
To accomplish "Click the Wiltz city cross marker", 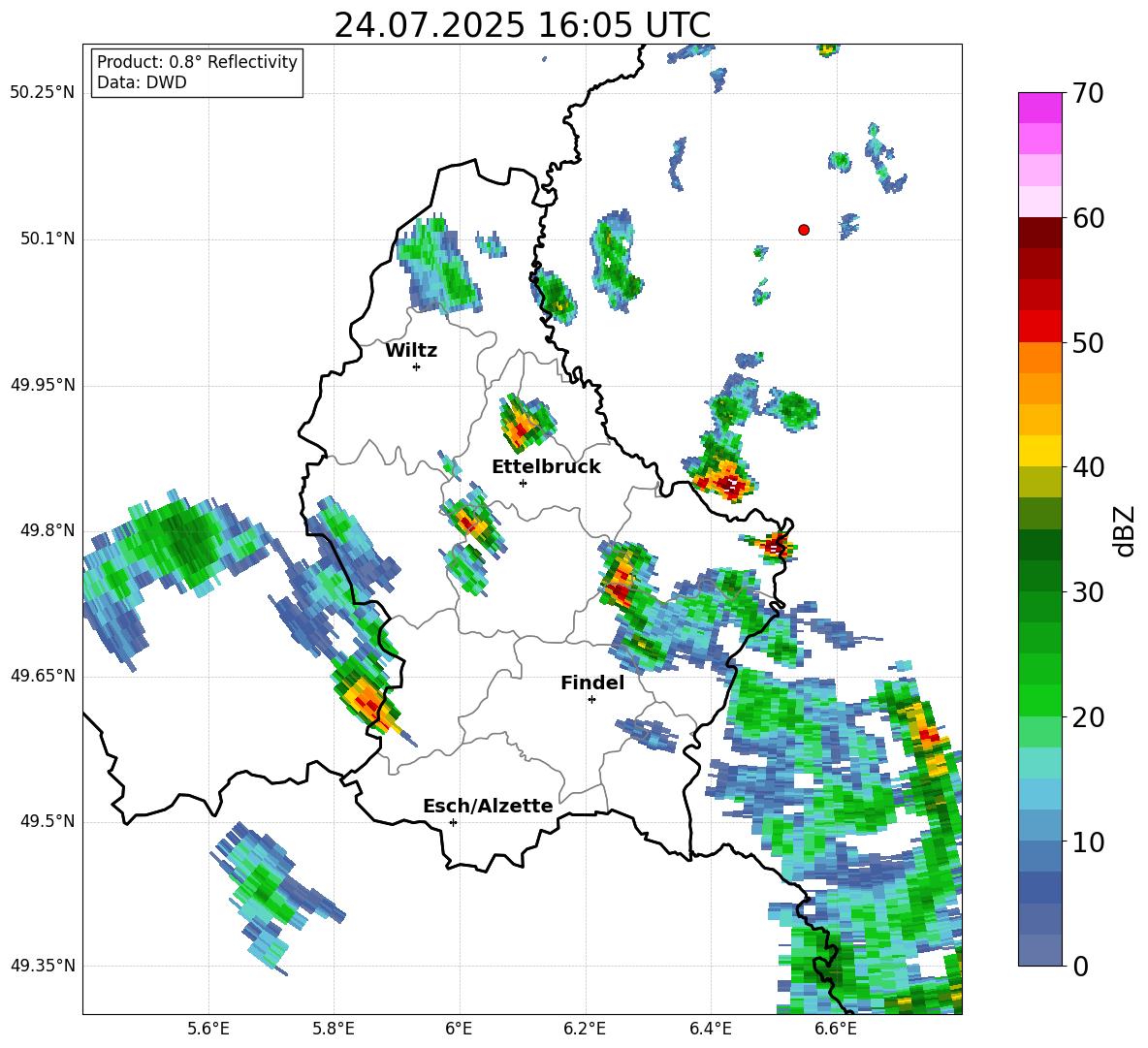I will pyautogui.click(x=417, y=366).
